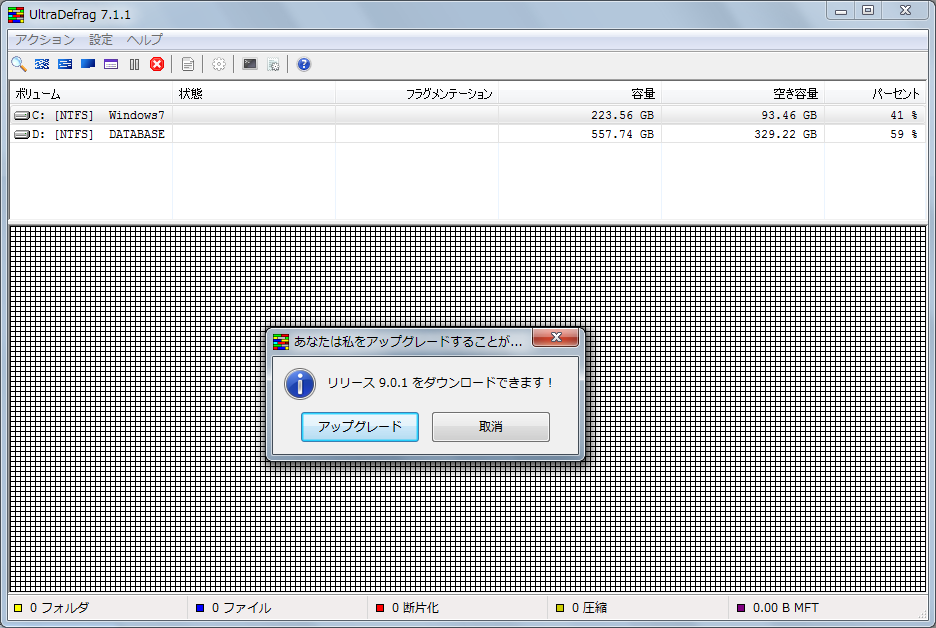
Task: Click the blue Help question mark icon
Action: coord(304,64)
